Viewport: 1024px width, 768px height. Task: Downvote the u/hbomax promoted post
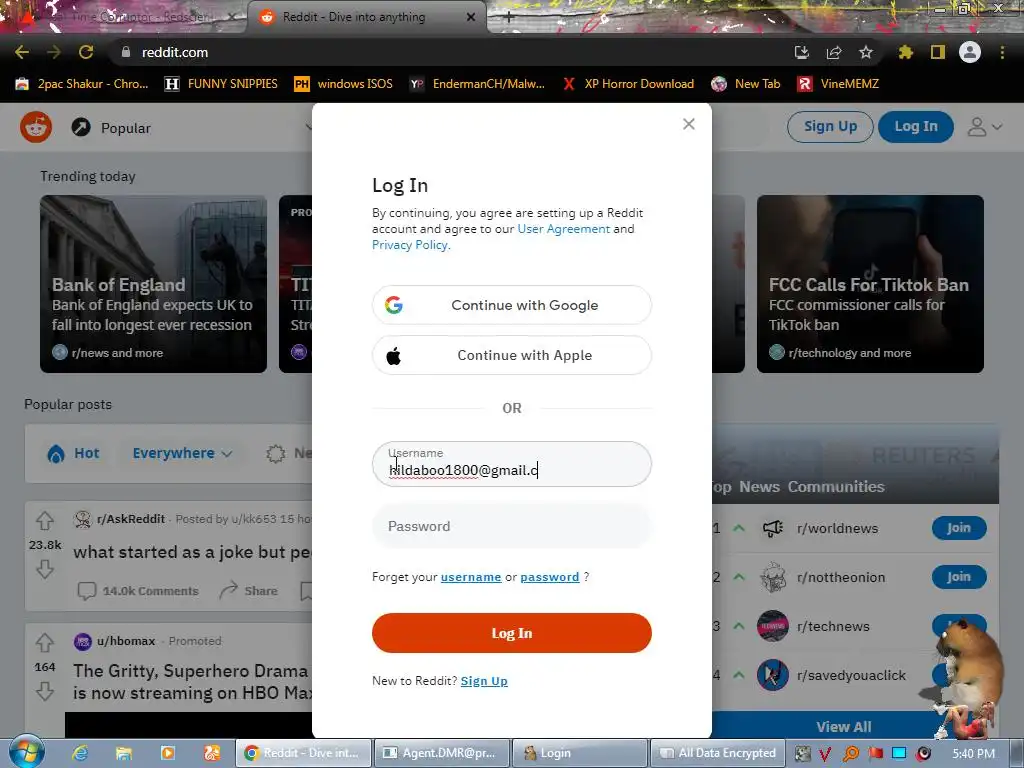44,691
